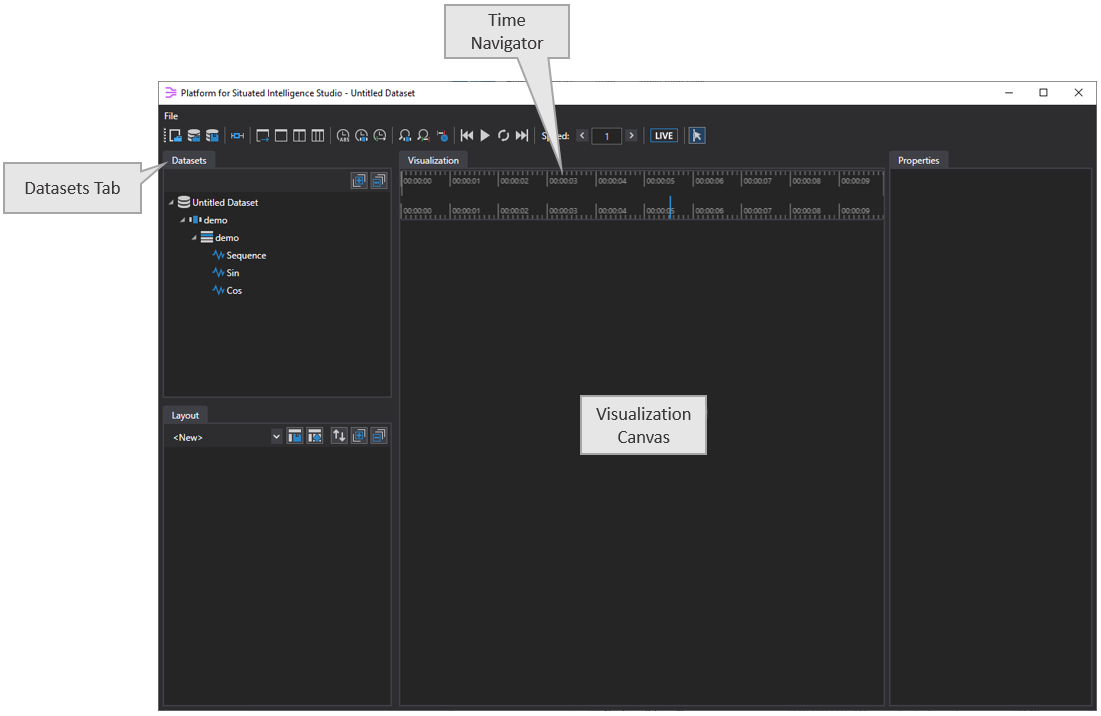Increase the playback Speed value
Viewport: 1101px width, 716px height.
(630, 135)
